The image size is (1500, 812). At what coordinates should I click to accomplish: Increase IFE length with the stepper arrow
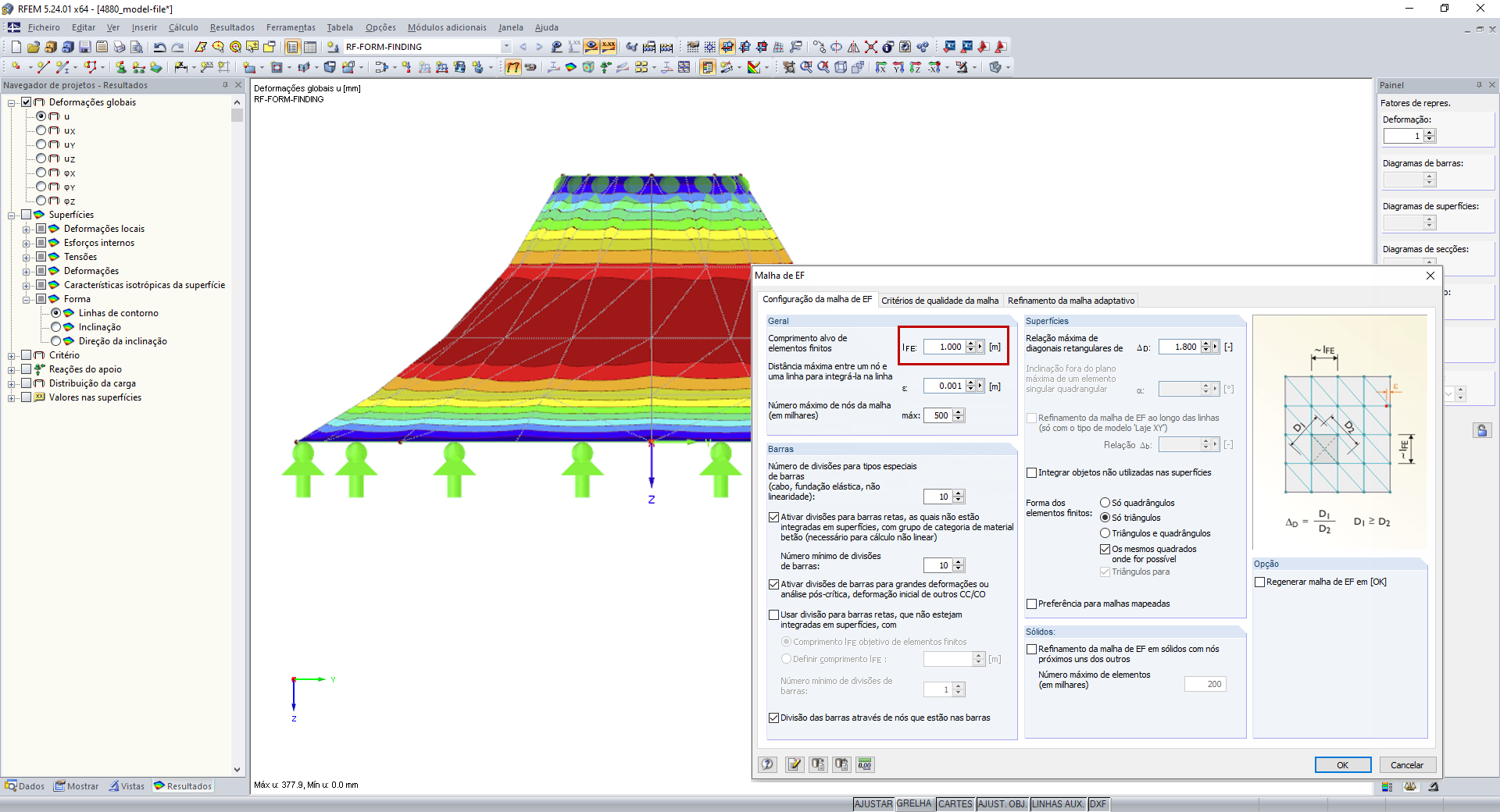[x=972, y=344]
